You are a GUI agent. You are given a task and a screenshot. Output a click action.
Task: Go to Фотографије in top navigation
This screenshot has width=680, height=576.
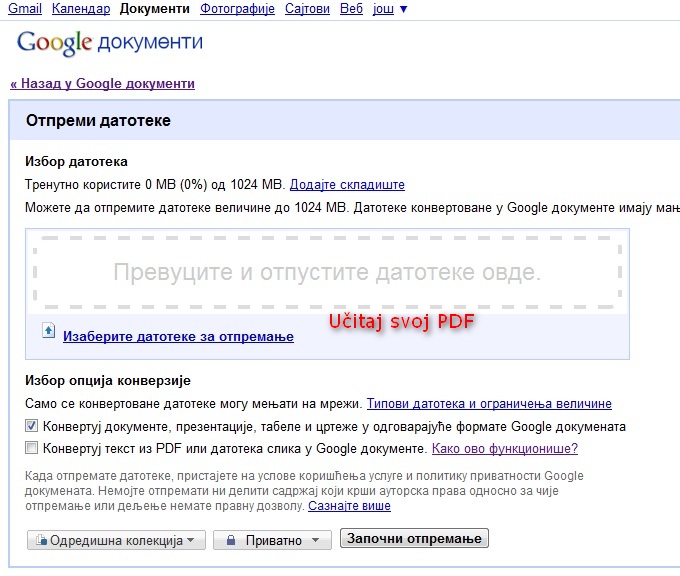[x=237, y=8]
